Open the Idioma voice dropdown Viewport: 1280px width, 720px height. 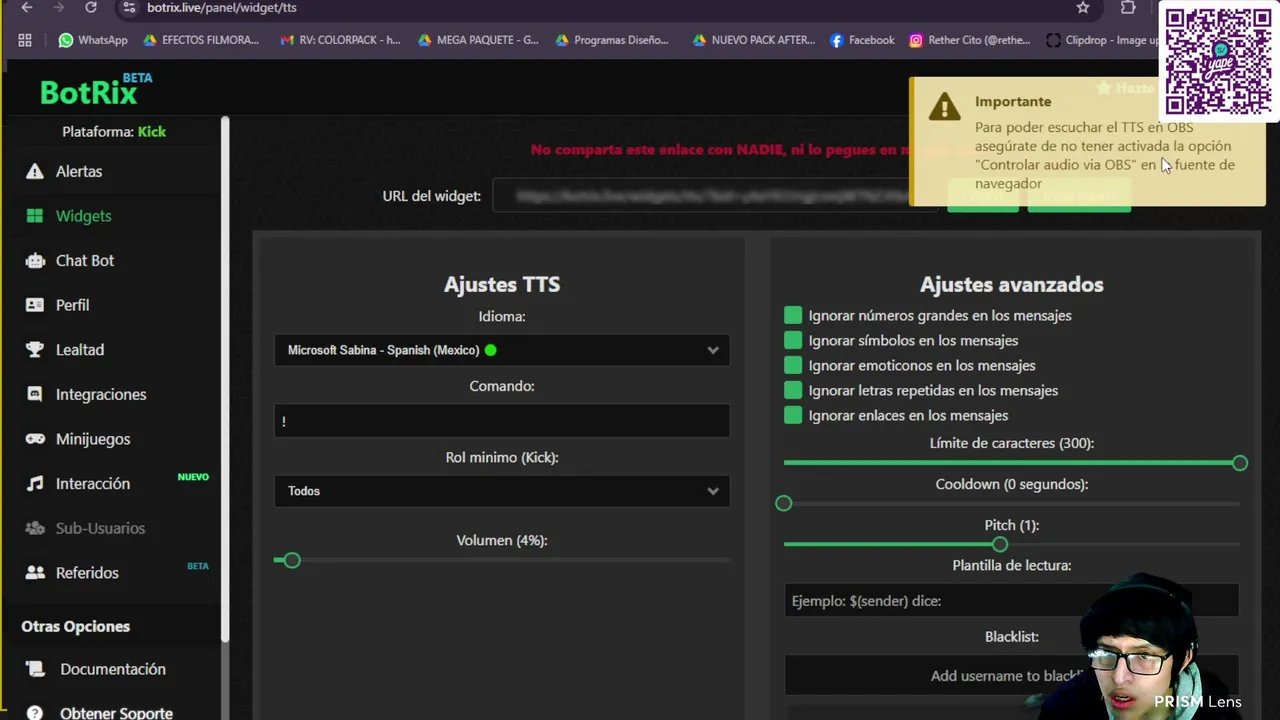[502, 350]
